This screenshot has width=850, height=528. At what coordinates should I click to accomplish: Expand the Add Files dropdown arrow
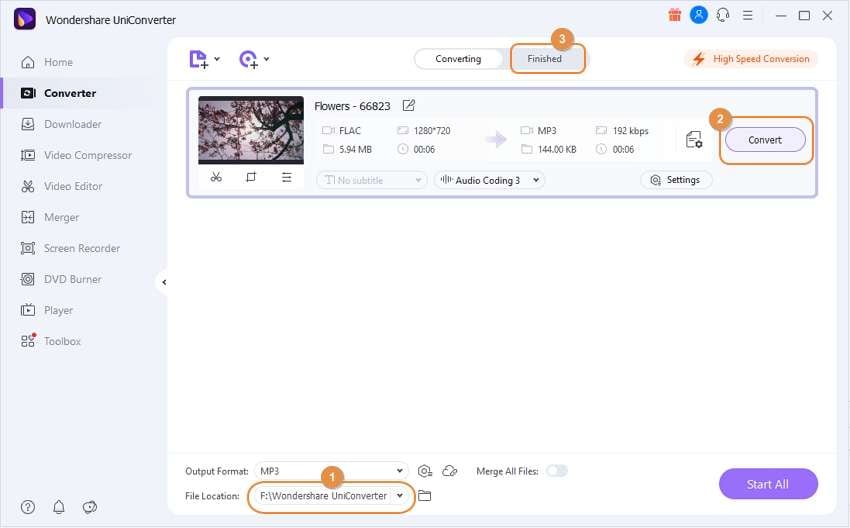[217, 59]
